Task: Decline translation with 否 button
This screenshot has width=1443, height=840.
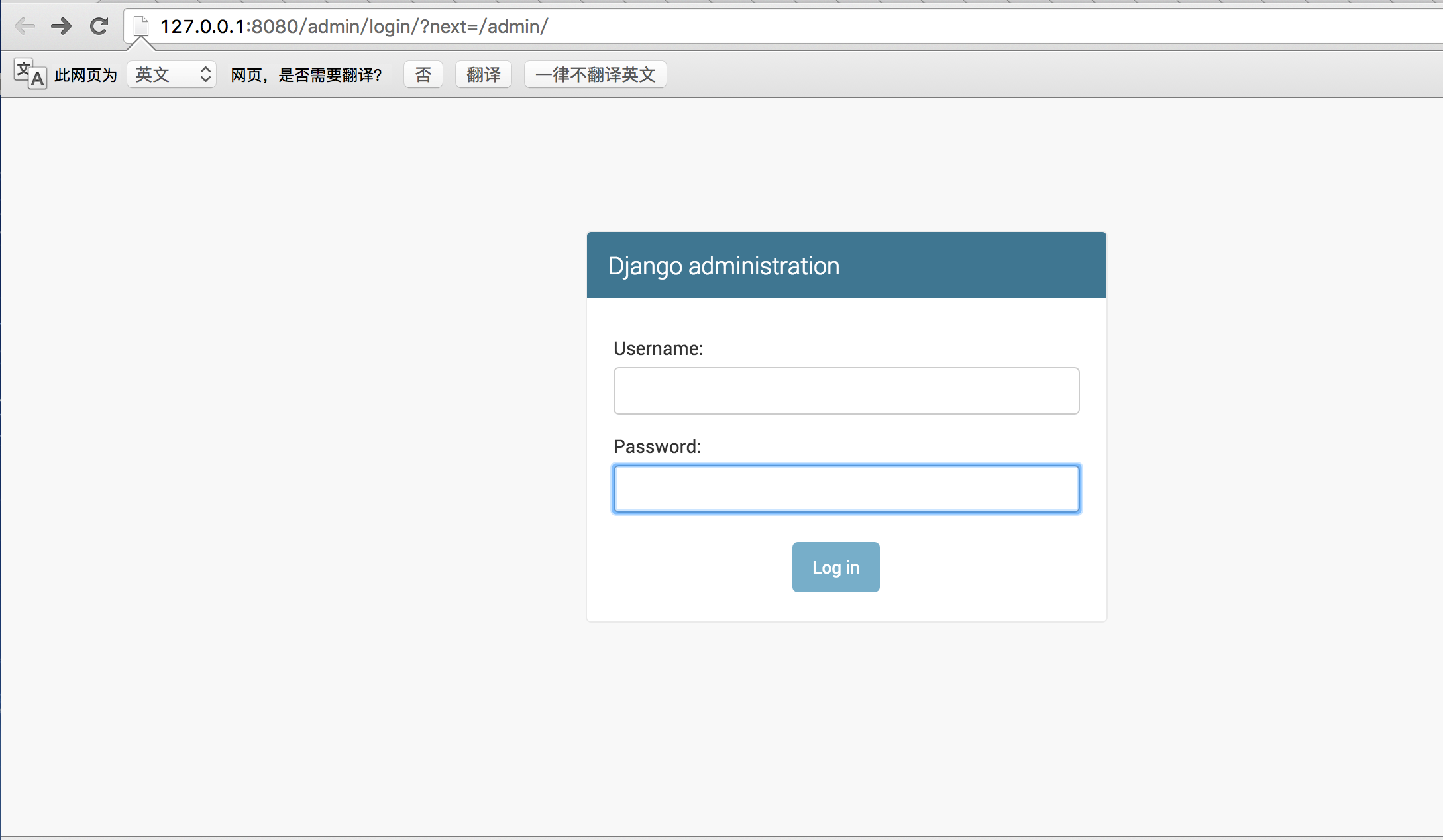Action: point(423,74)
